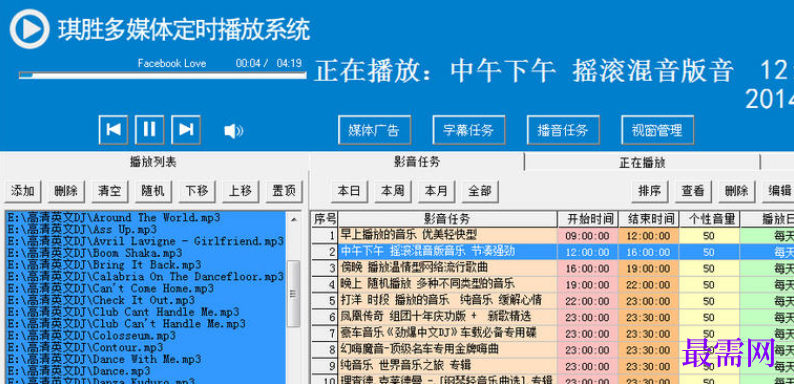Open the 媒体广告 panel
Screen dimensions: 794x384
point(374,130)
